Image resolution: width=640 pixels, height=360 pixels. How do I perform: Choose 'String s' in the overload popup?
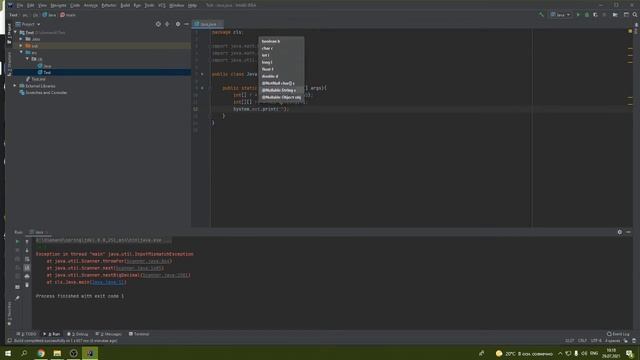(x=279, y=90)
